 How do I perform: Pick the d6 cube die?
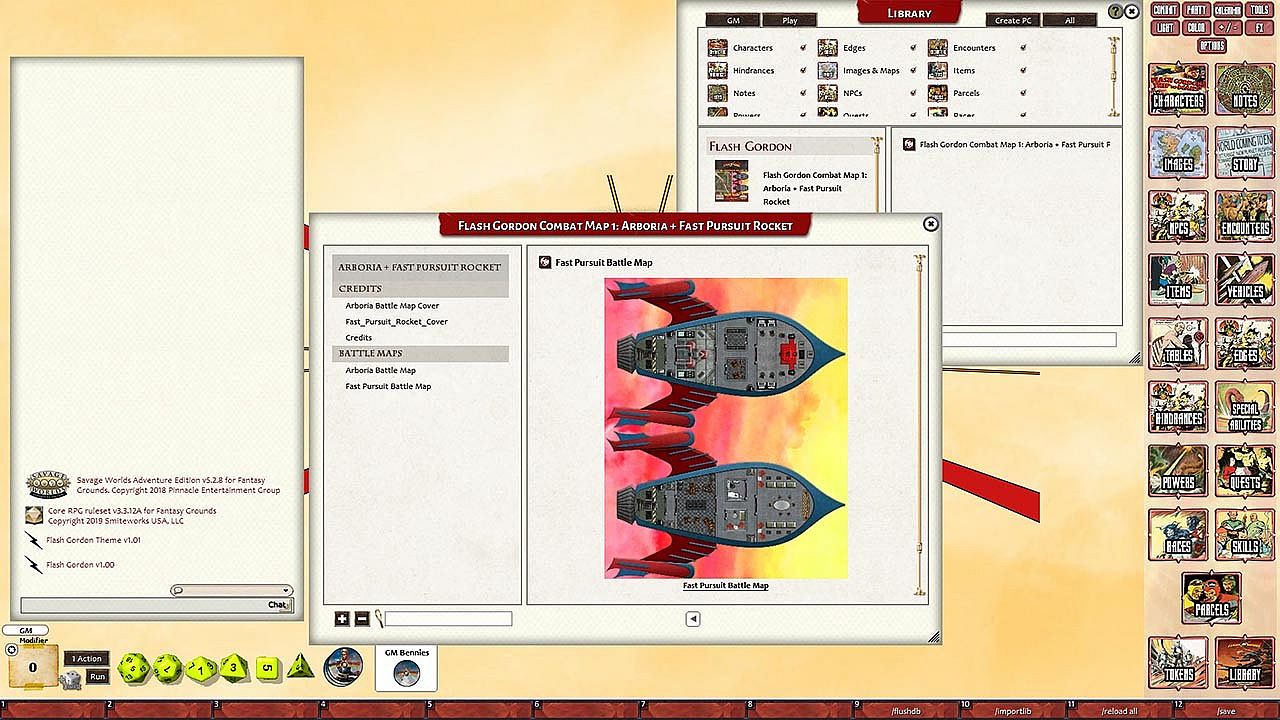267,668
